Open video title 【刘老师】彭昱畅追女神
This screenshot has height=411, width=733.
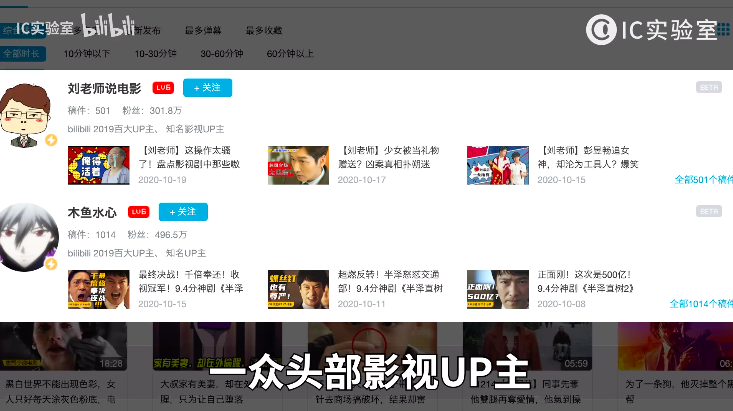pyautogui.click(x=588, y=157)
